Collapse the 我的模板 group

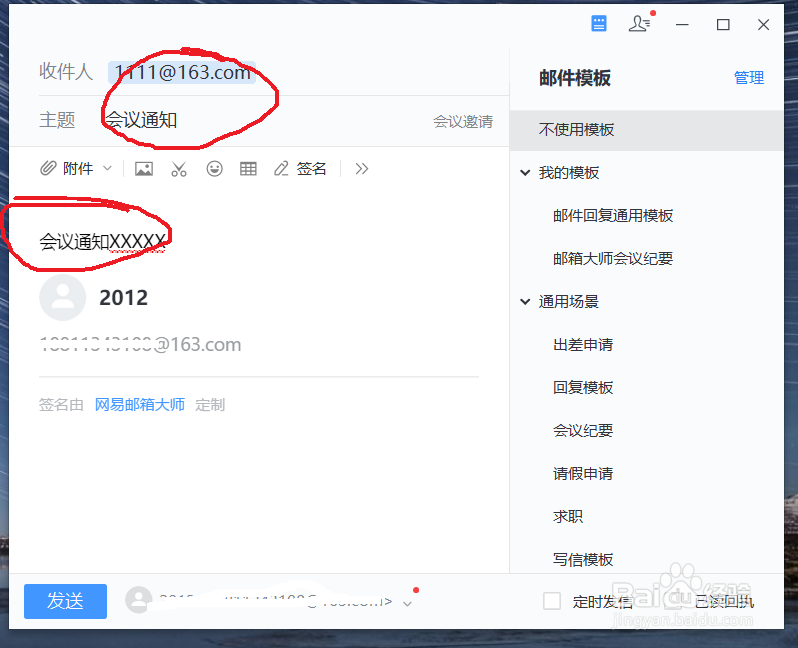tap(525, 173)
